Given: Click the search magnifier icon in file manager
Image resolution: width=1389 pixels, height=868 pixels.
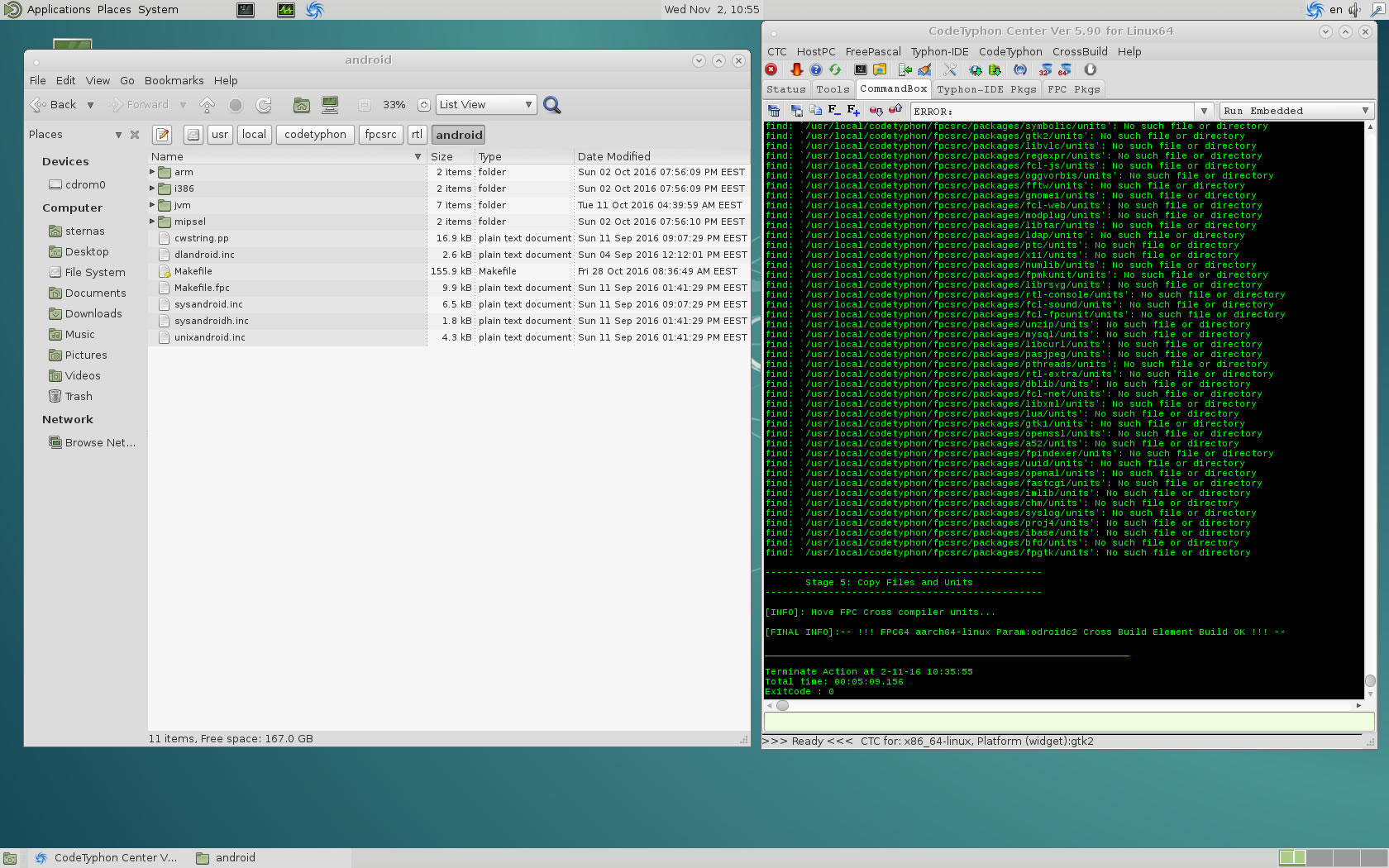Looking at the screenshot, I should click(552, 105).
